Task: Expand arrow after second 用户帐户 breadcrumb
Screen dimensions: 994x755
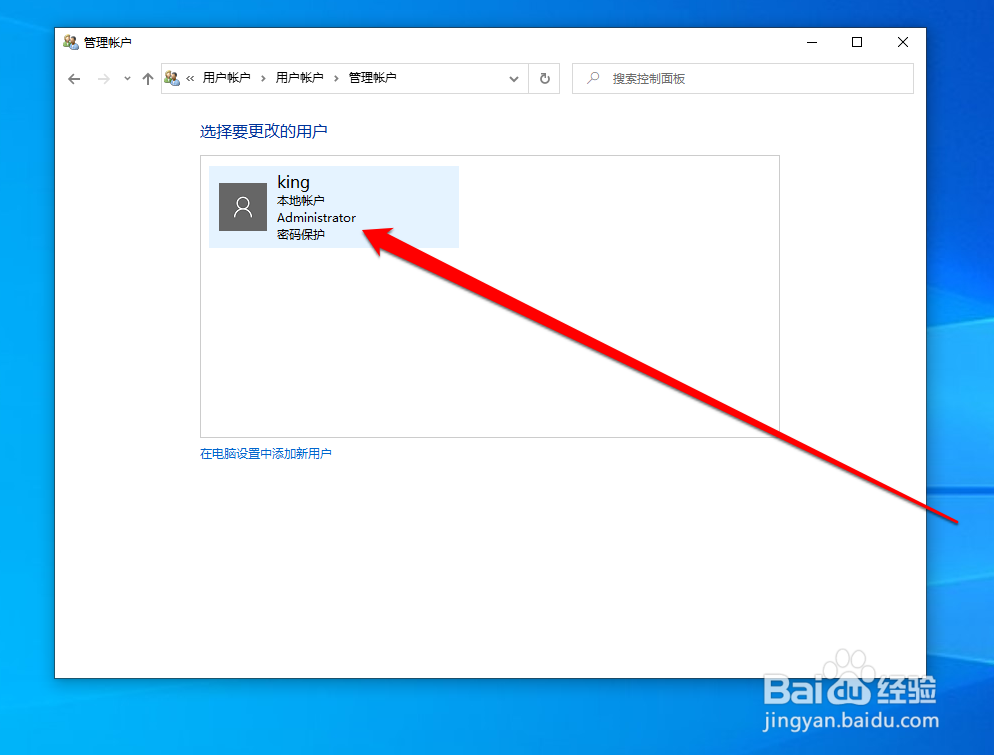Action: [336, 79]
